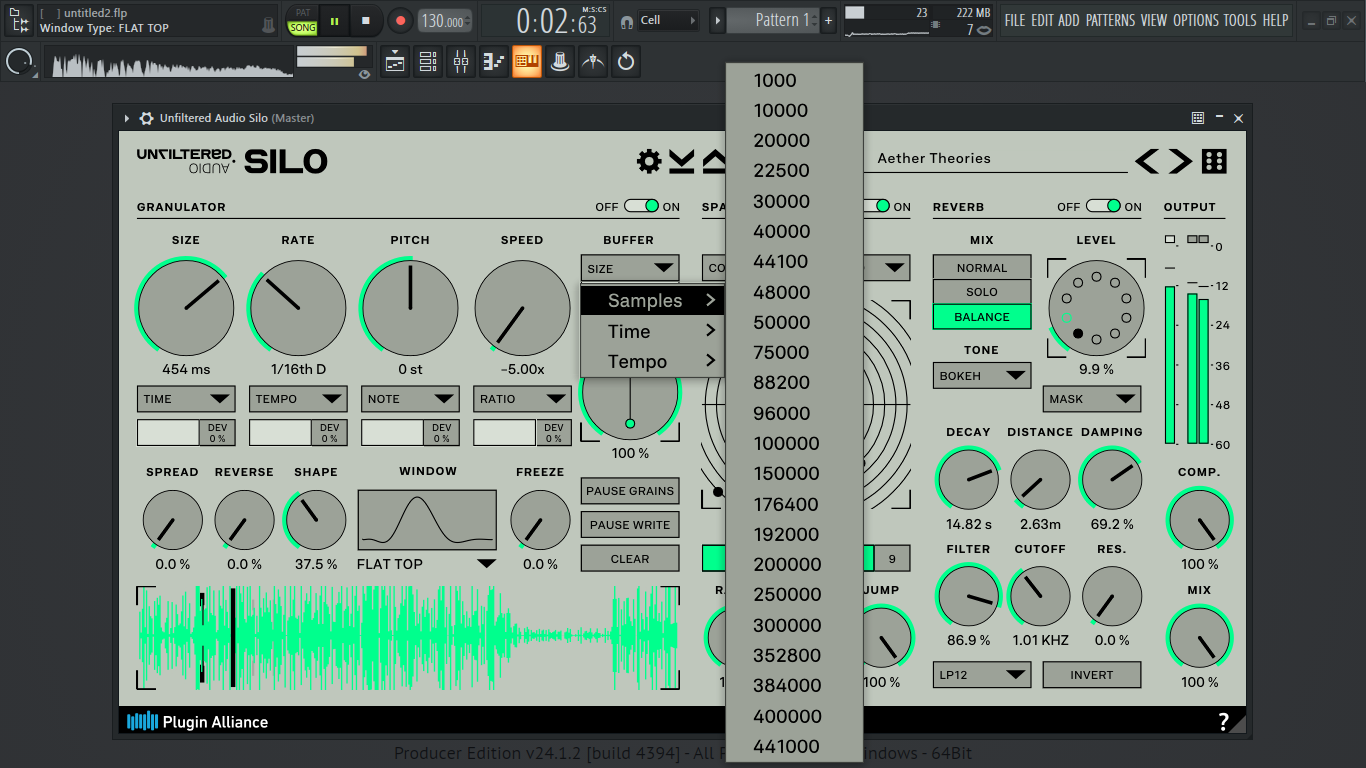The image size is (1366, 768).
Task: Click the CLEAR buffer button
Action: click(630, 559)
